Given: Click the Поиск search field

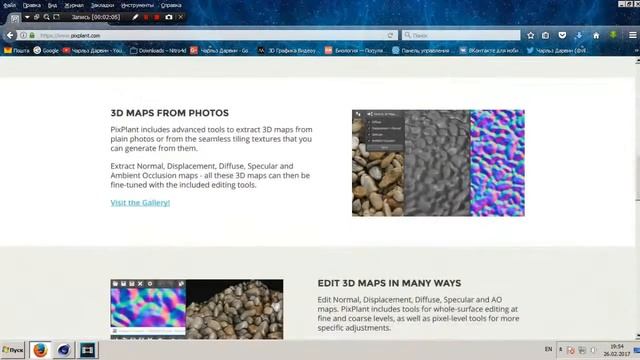Looking at the screenshot, I should 461,36.
